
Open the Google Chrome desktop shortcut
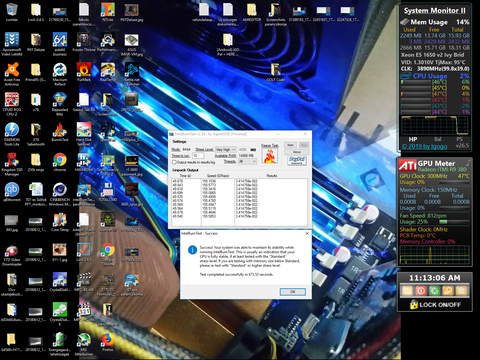click(108, 254)
